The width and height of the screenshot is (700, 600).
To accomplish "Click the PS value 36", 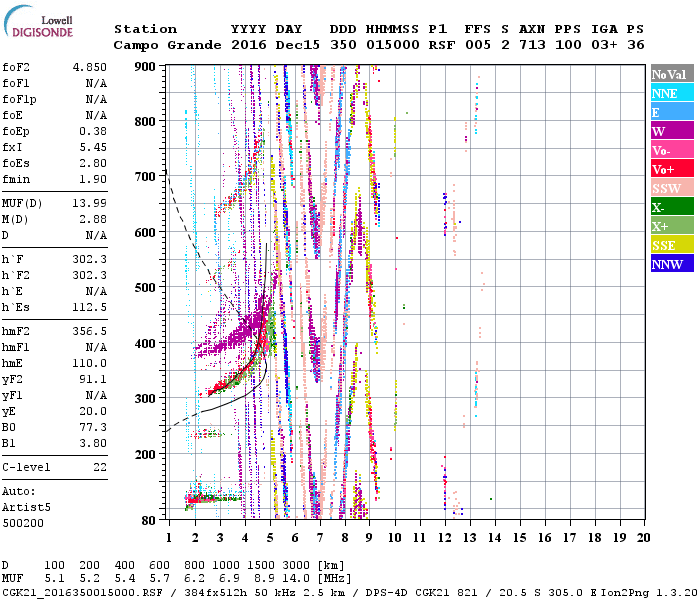I will click(636, 45).
